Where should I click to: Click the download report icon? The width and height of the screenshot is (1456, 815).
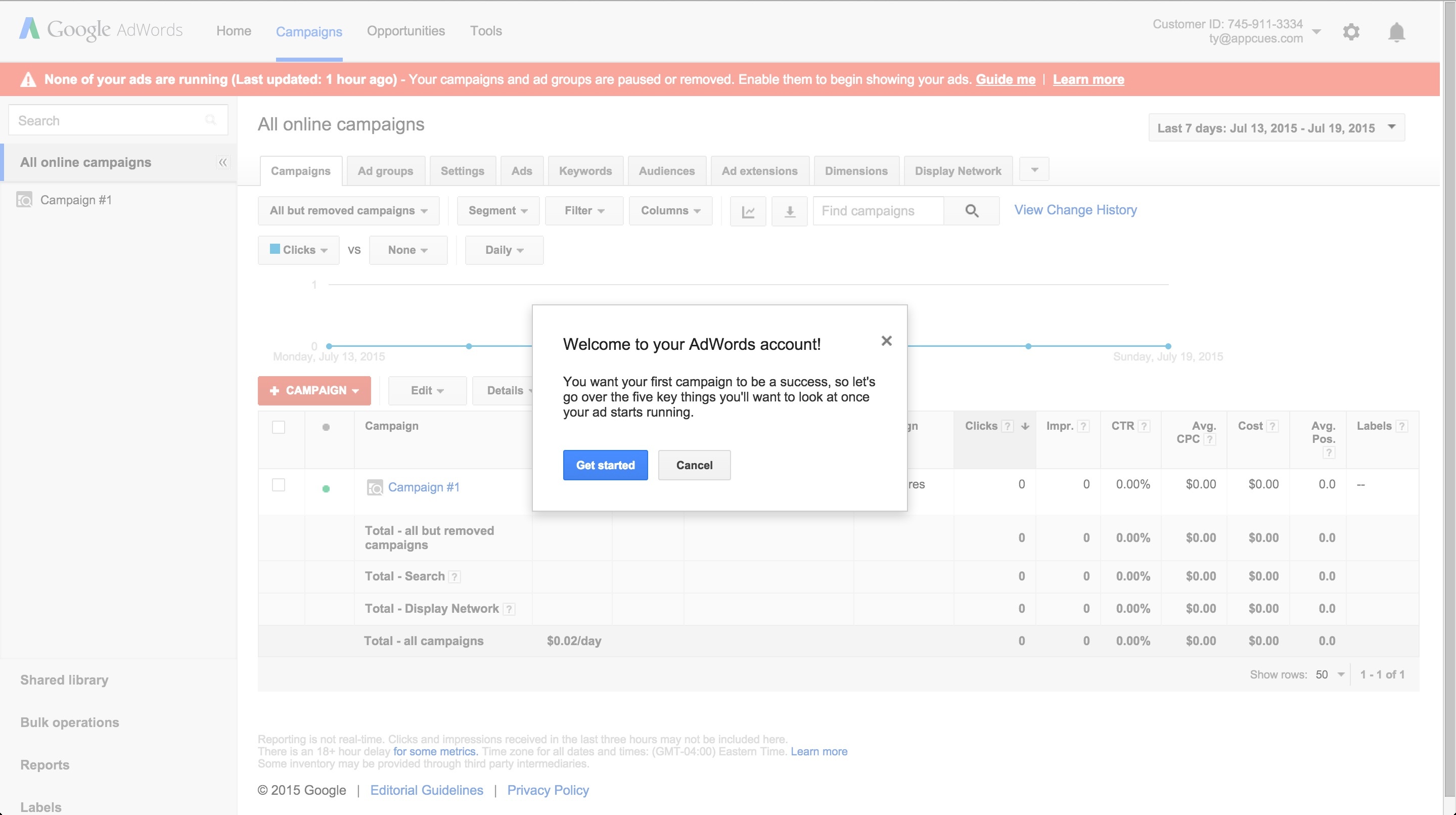tap(790, 211)
